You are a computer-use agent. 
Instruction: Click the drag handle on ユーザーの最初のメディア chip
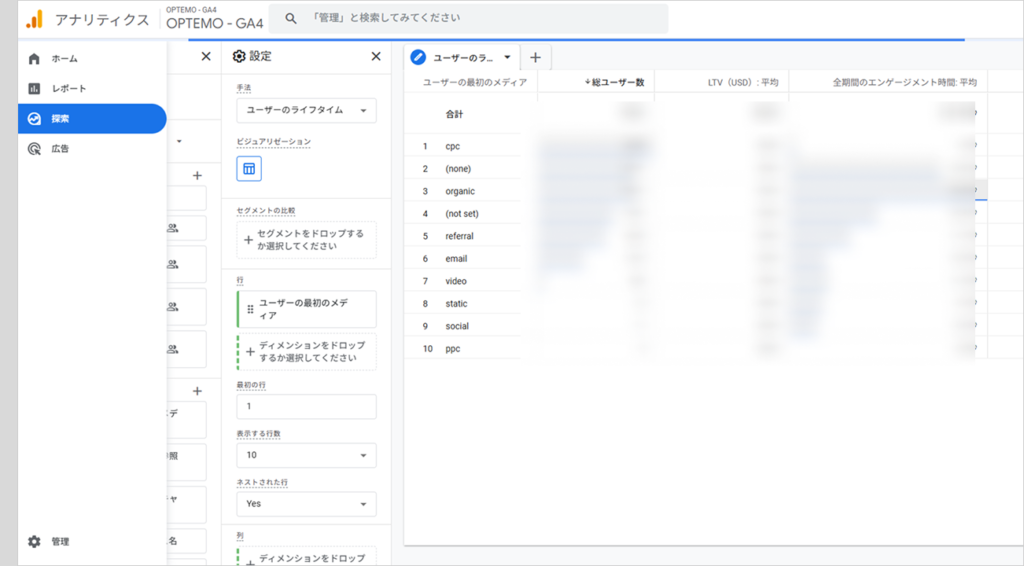[250, 309]
